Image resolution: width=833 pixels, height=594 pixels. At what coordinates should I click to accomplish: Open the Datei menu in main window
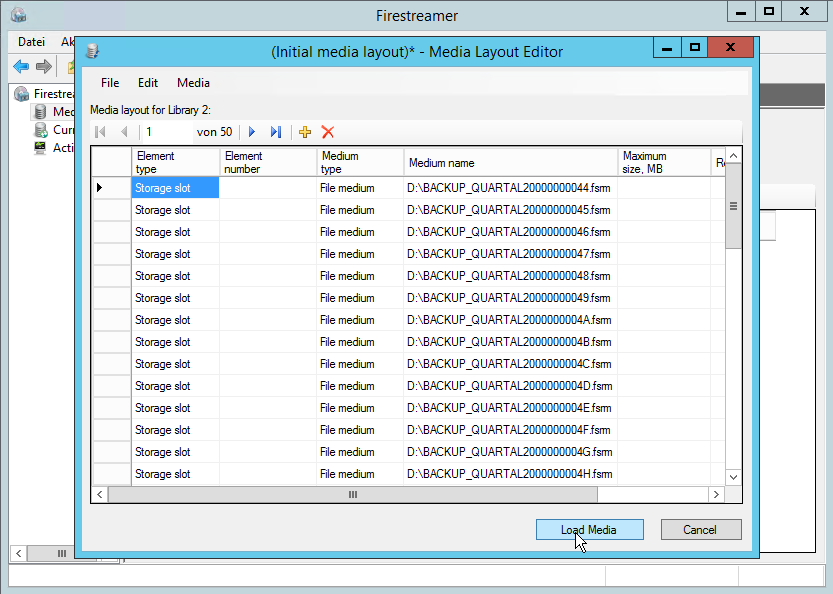[x=32, y=42]
